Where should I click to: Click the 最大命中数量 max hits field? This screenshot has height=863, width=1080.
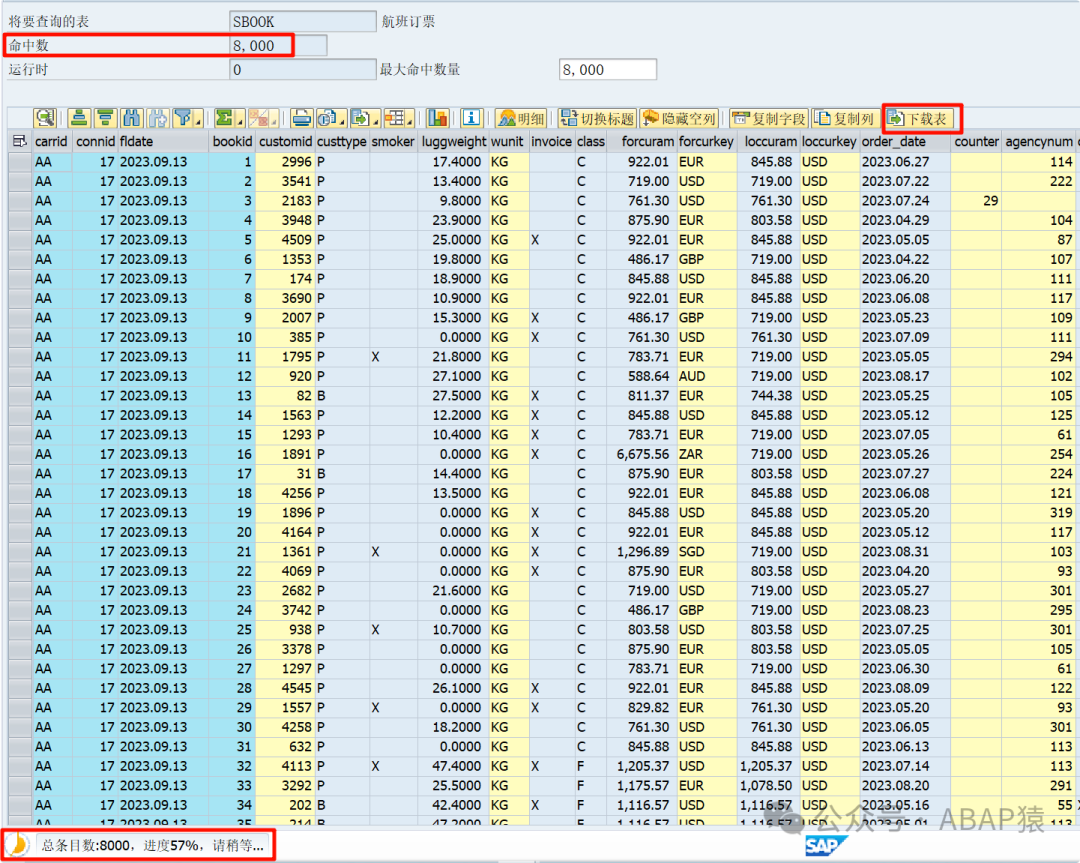click(608, 70)
